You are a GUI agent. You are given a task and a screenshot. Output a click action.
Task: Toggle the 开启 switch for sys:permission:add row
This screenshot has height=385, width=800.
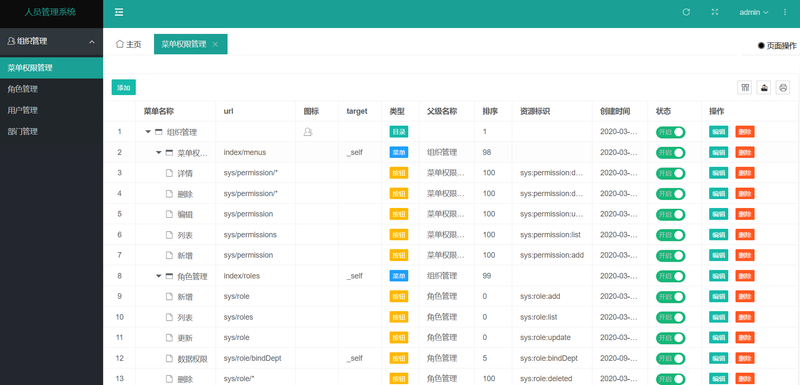[x=670, y=255]
